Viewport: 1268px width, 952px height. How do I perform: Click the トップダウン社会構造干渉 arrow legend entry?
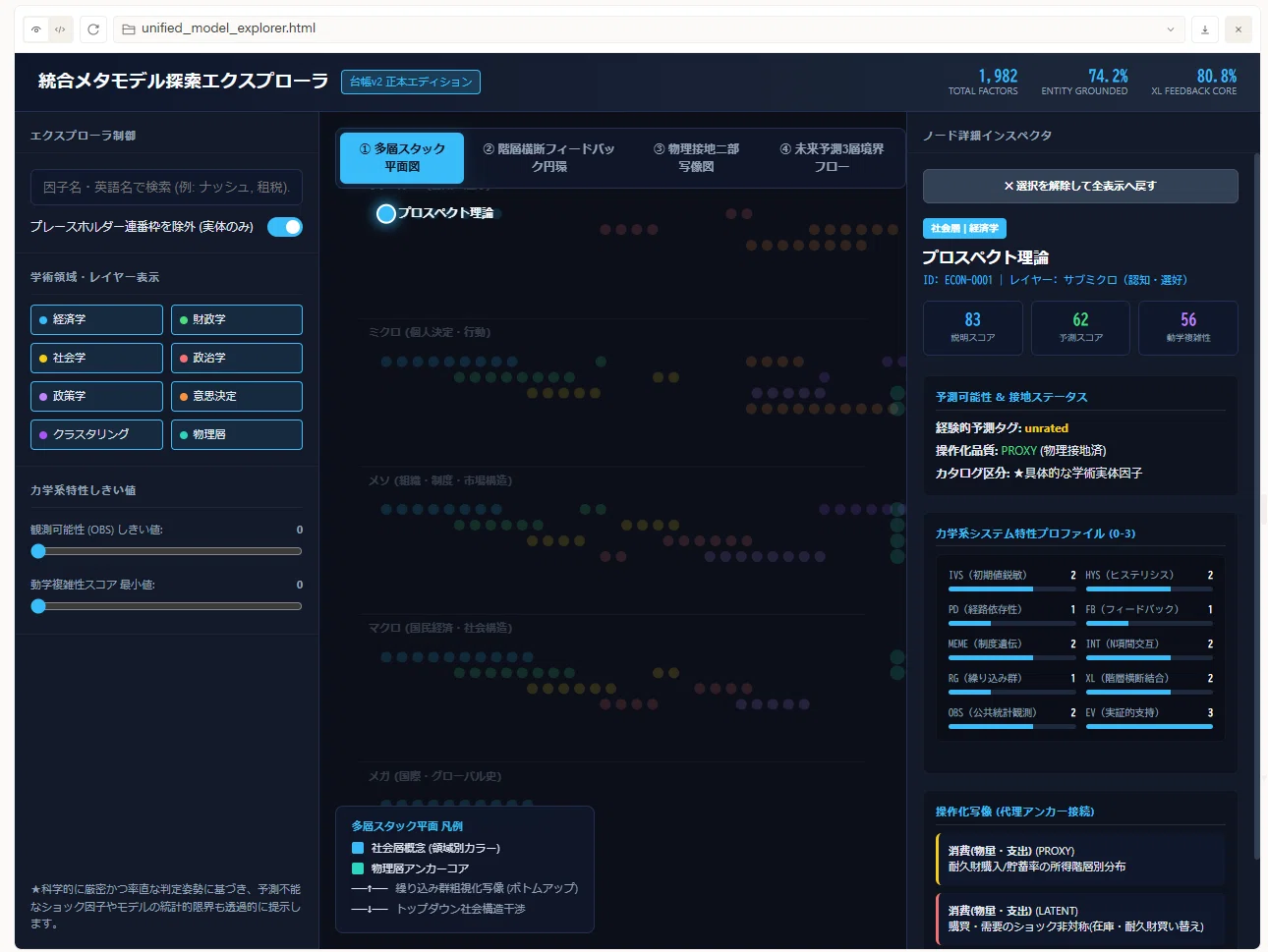coord(438,909)
